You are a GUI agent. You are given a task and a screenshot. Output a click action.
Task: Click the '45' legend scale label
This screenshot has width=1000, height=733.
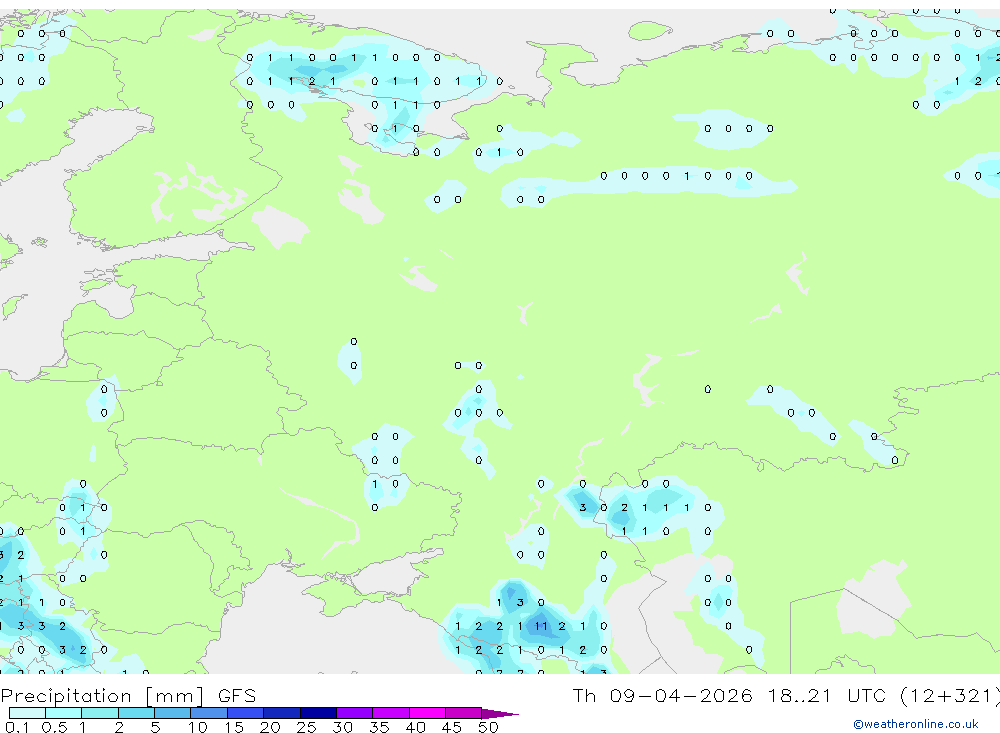point(452,727)
